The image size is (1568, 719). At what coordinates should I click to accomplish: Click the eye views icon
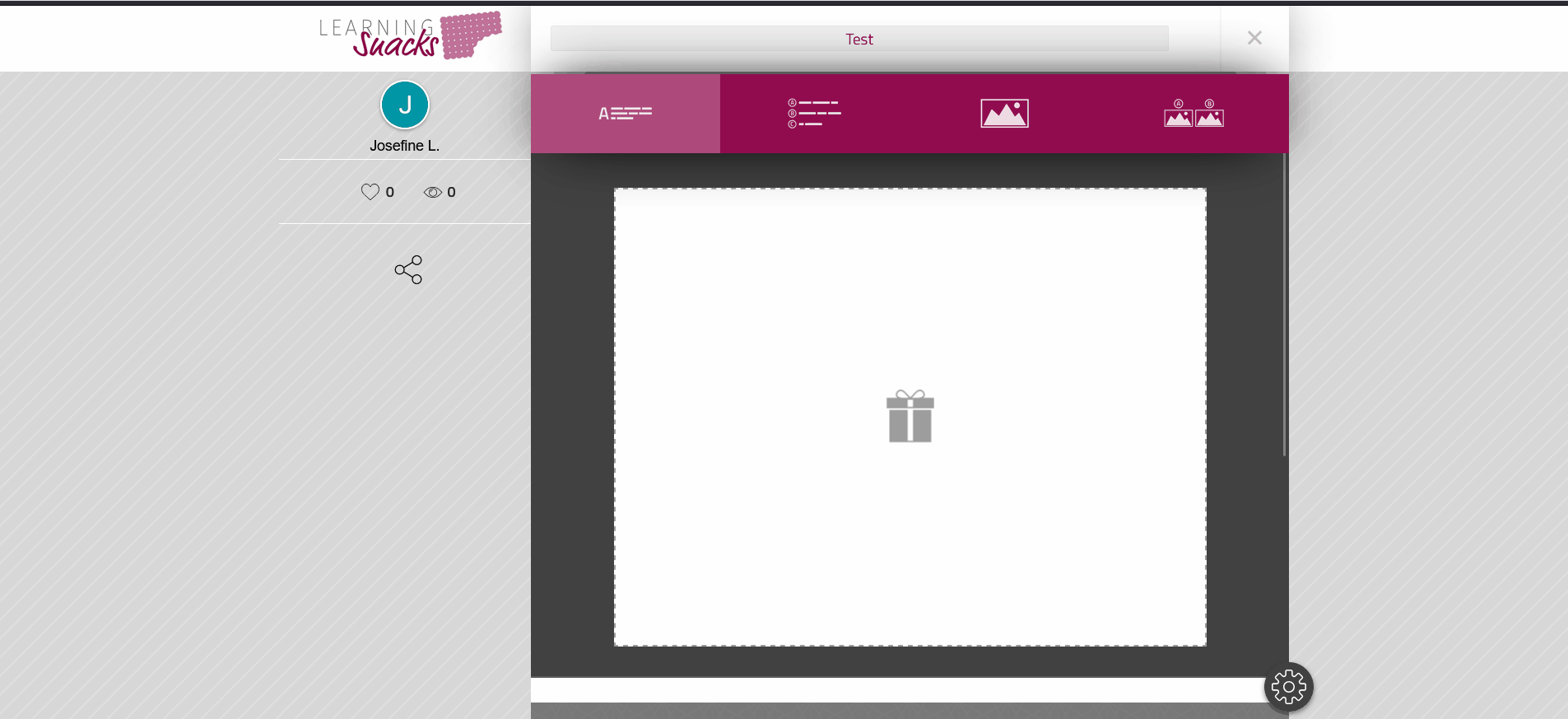click(433, 192)
